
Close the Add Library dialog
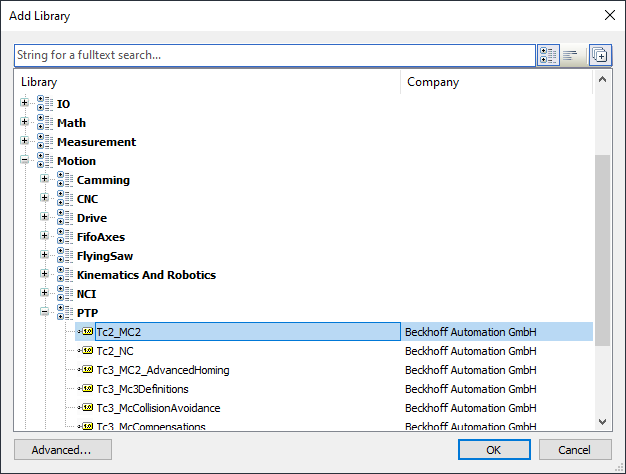click(610, 15)
